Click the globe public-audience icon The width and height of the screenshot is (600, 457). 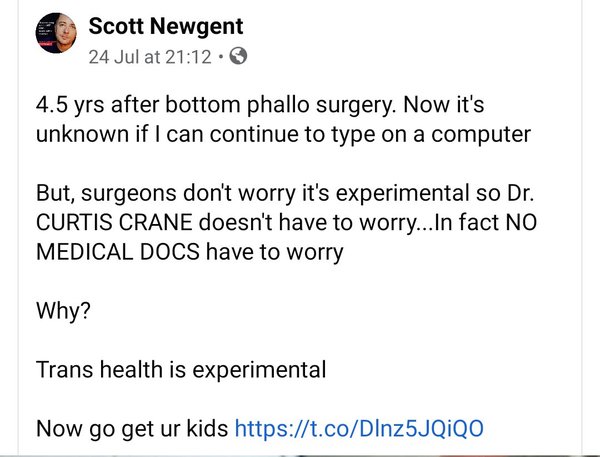238,57
